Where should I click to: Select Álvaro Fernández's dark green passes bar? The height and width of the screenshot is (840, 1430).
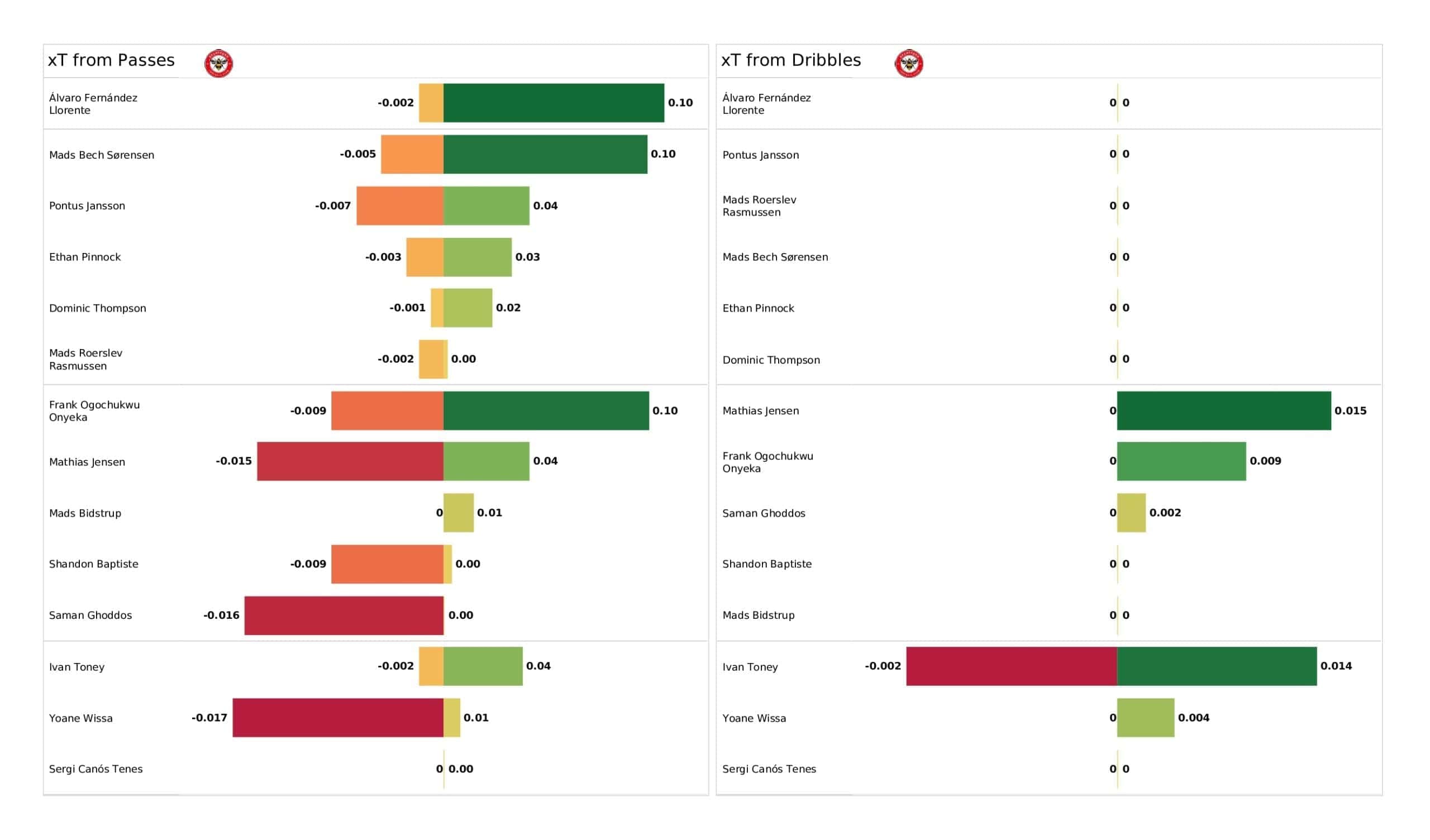tap(553, 103)
